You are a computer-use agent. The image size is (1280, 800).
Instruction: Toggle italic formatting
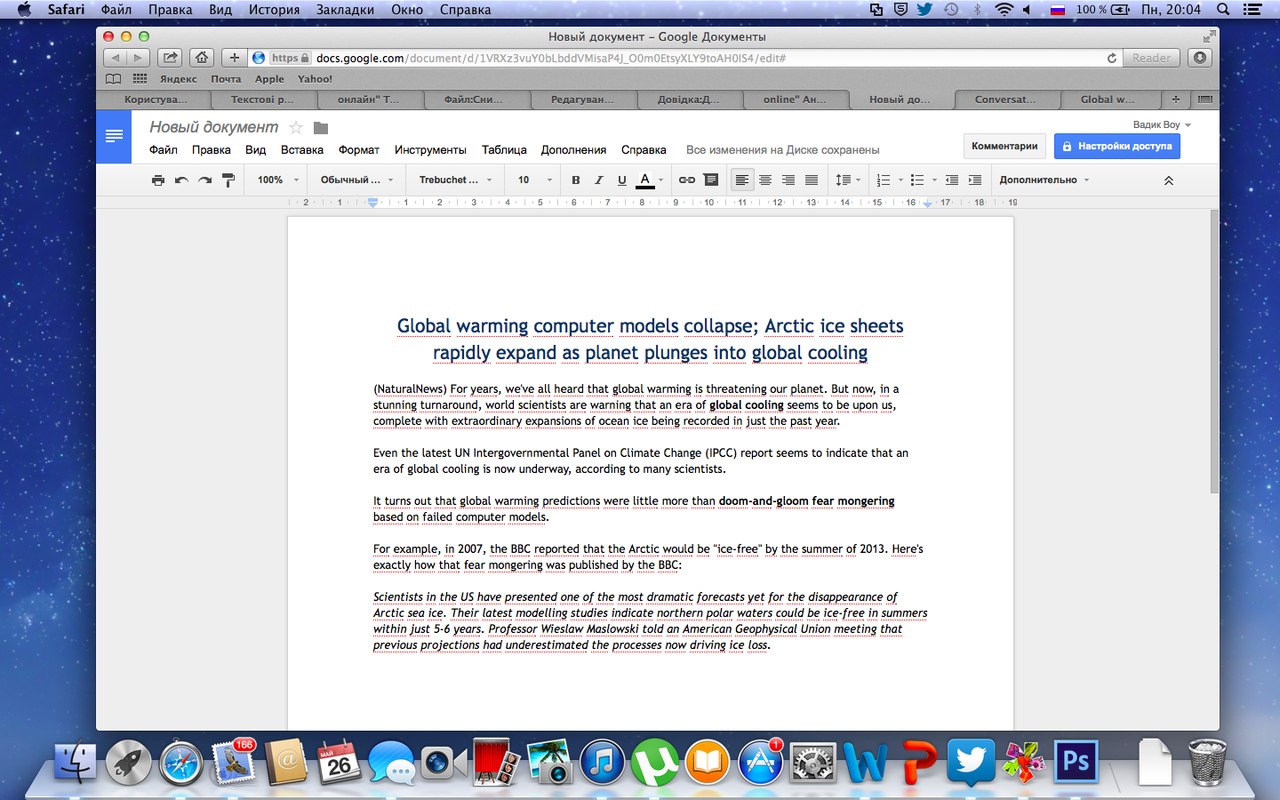pyautogui.click(x=599, y=180)
